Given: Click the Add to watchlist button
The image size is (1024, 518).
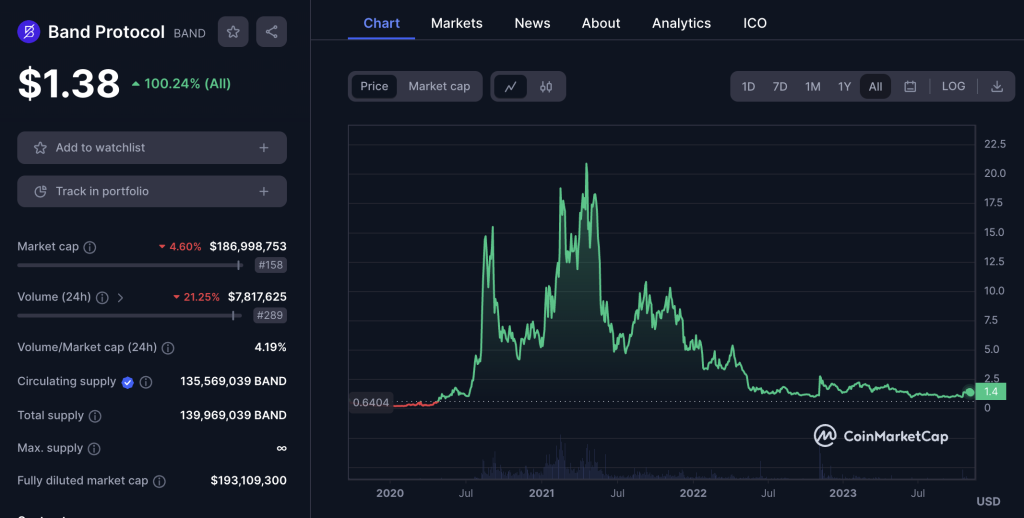Looking at the screenshot, I should tap(152, 148).
